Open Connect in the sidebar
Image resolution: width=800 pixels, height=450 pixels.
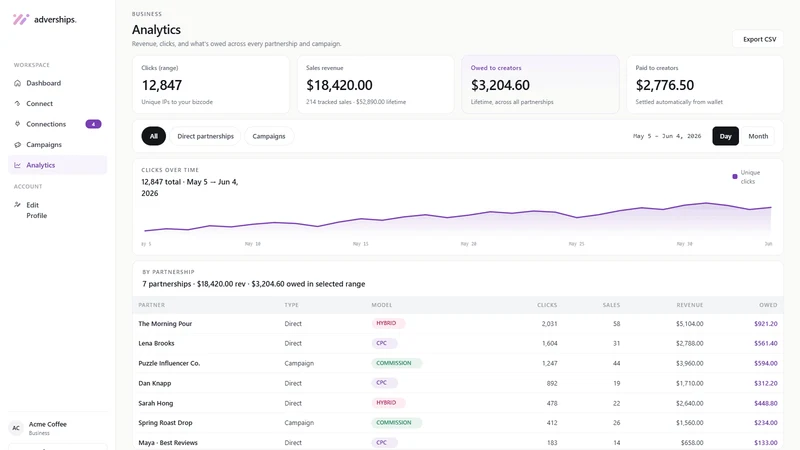(x=58, y=104)
